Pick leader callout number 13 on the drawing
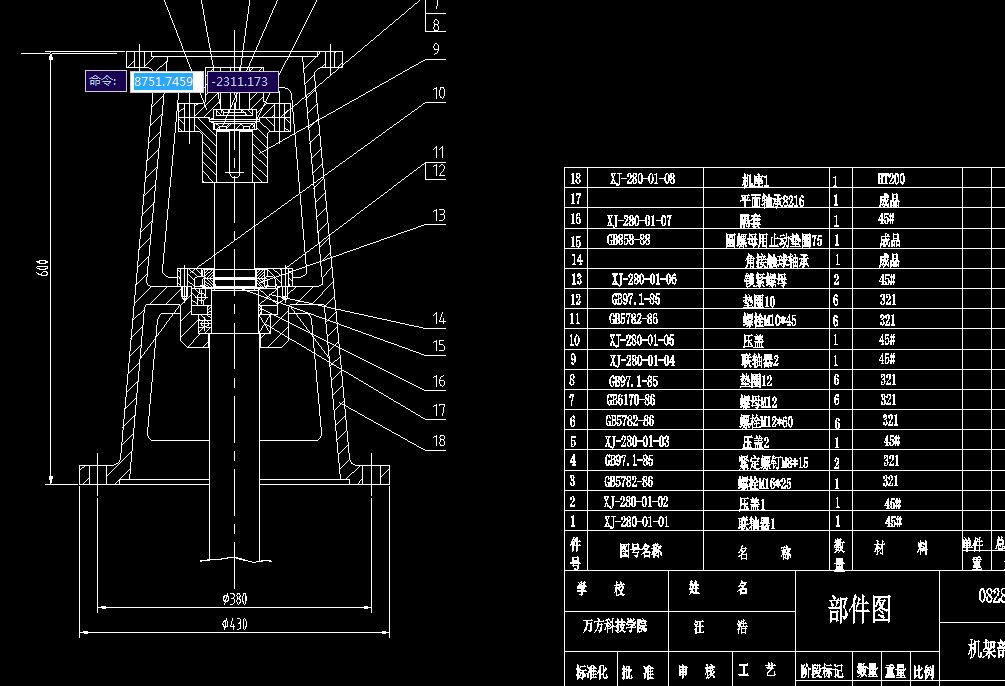1005x686 pixels. 438,215
